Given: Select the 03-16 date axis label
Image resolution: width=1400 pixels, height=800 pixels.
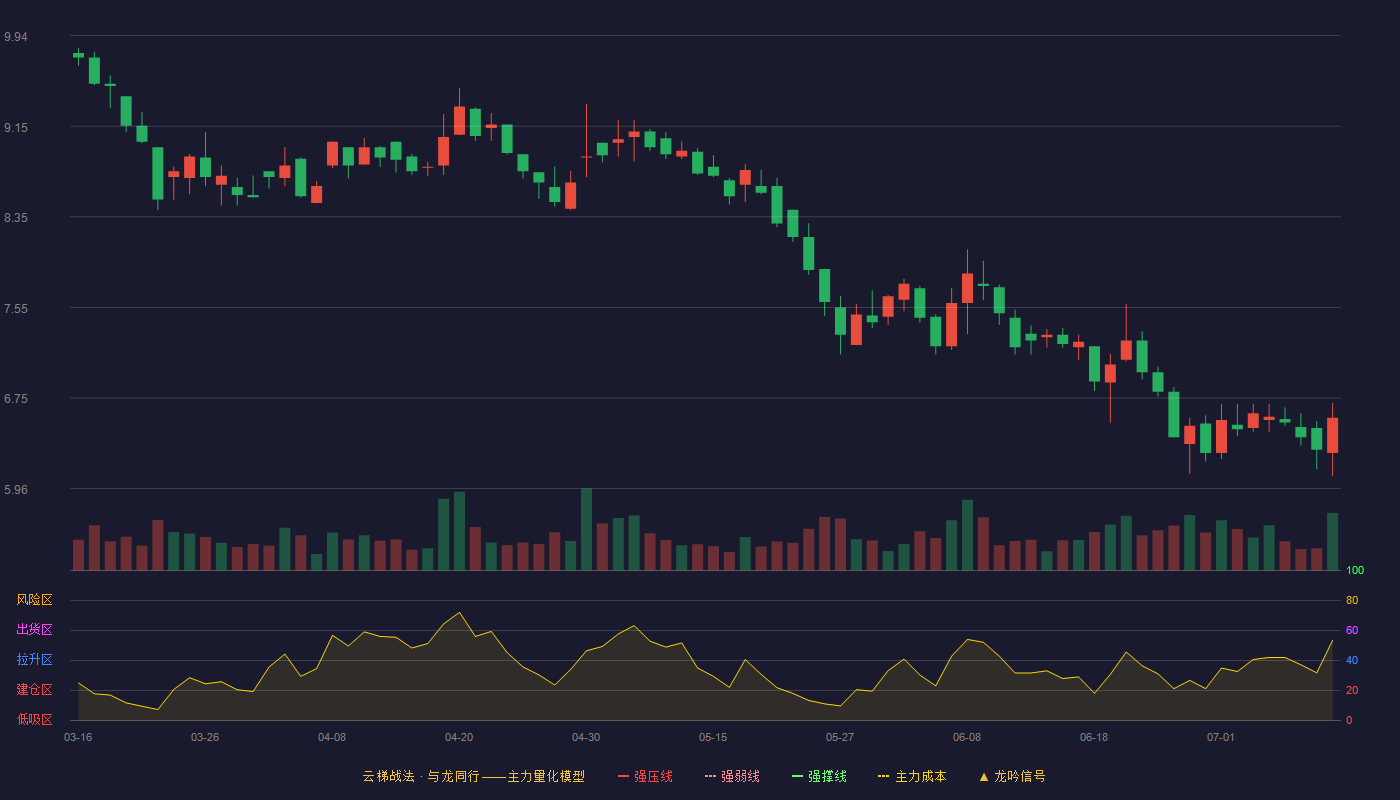Looking at the screenshot, I should 78,737.
